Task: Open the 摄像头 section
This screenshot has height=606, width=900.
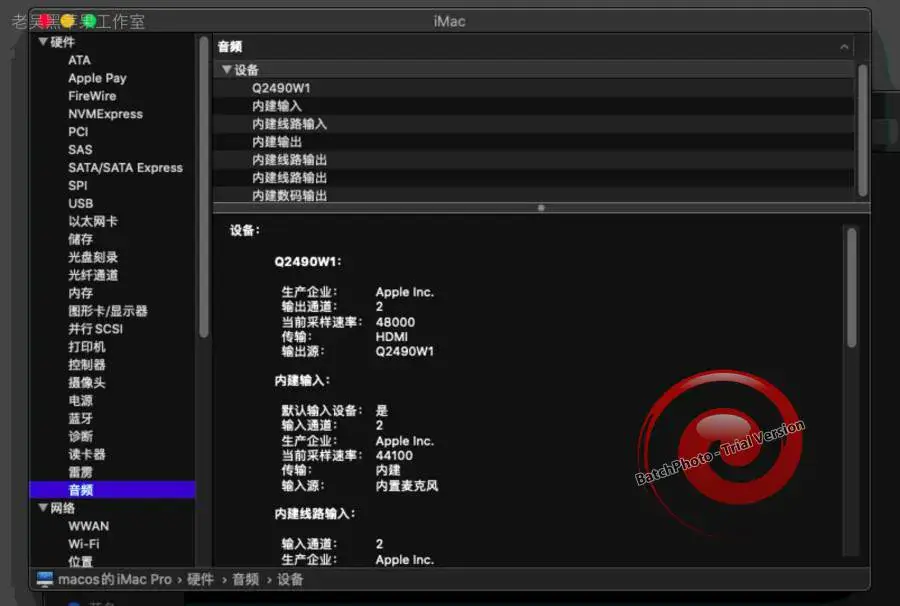Action: coord(87,382)
